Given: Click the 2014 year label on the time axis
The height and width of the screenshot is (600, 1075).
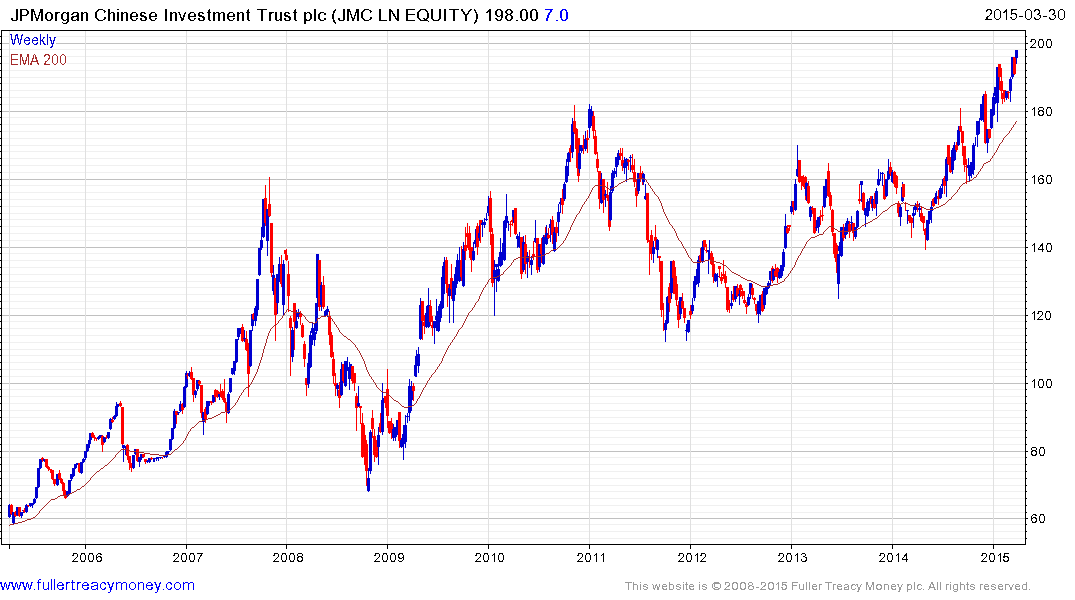Looking at the screenshot, I should 893,557.
